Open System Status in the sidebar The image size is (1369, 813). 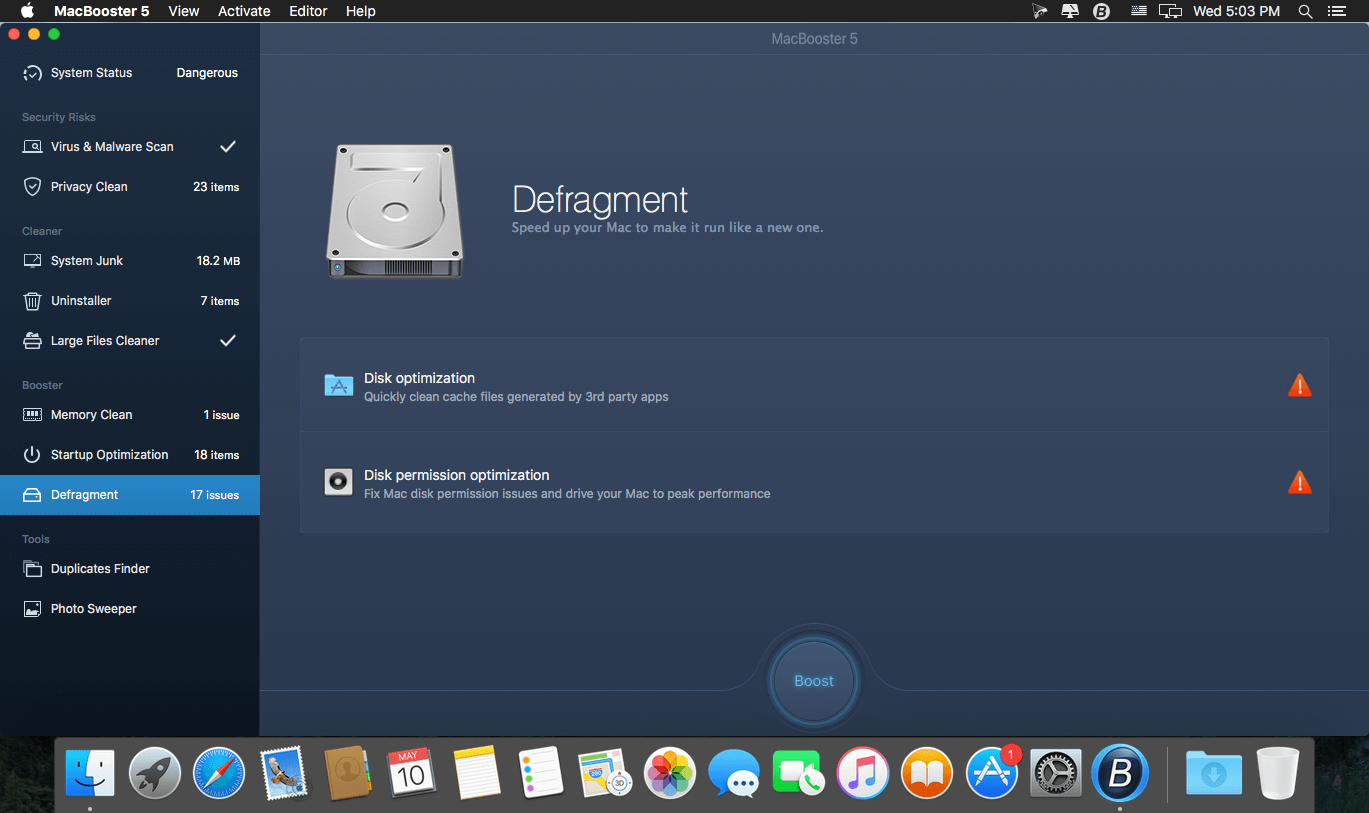point(130,73)
